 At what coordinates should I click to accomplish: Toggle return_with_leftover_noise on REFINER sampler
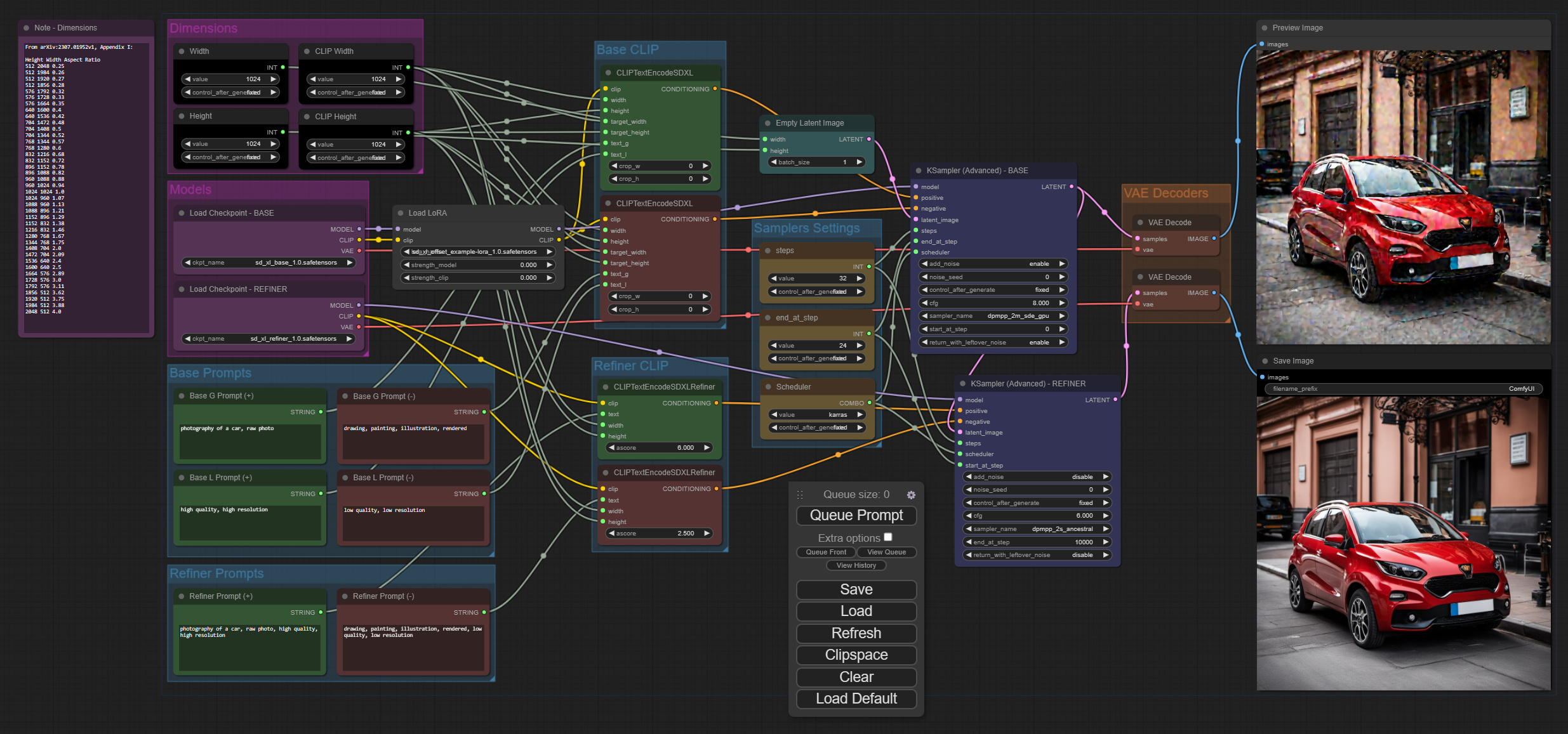[1037, 555]
